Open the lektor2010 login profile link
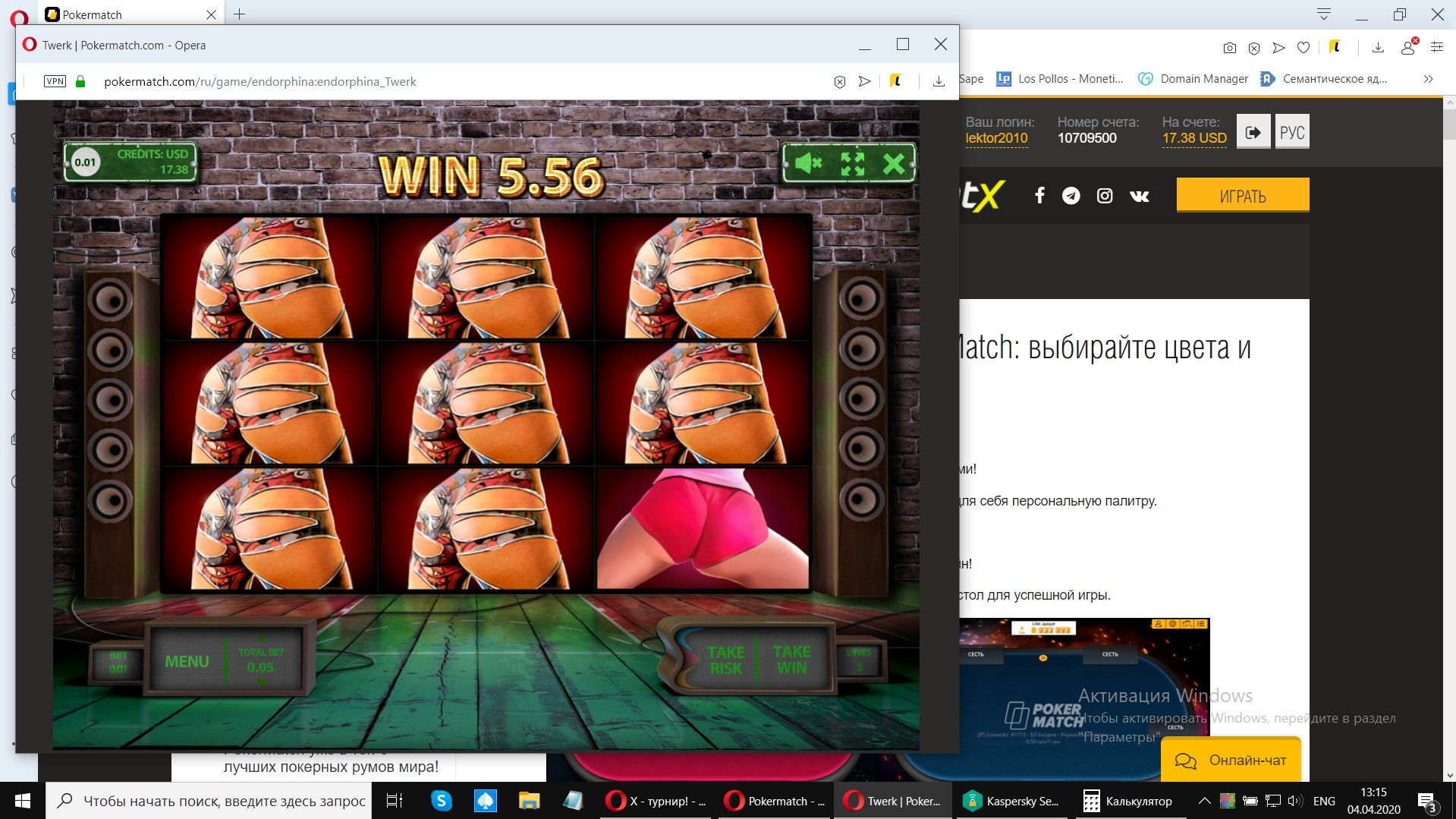Viewport: 1456px width, 819px height. (x=996, y=138)
